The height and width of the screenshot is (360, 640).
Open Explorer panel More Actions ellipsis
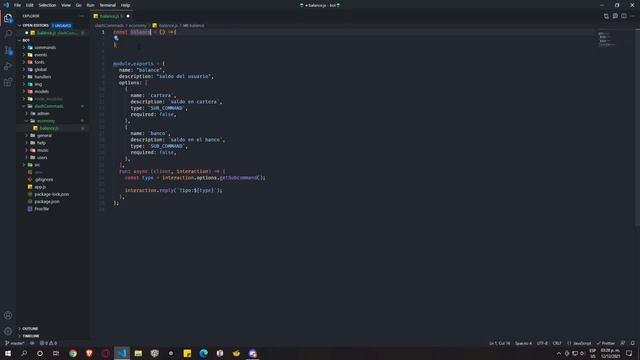pos(82,16)
